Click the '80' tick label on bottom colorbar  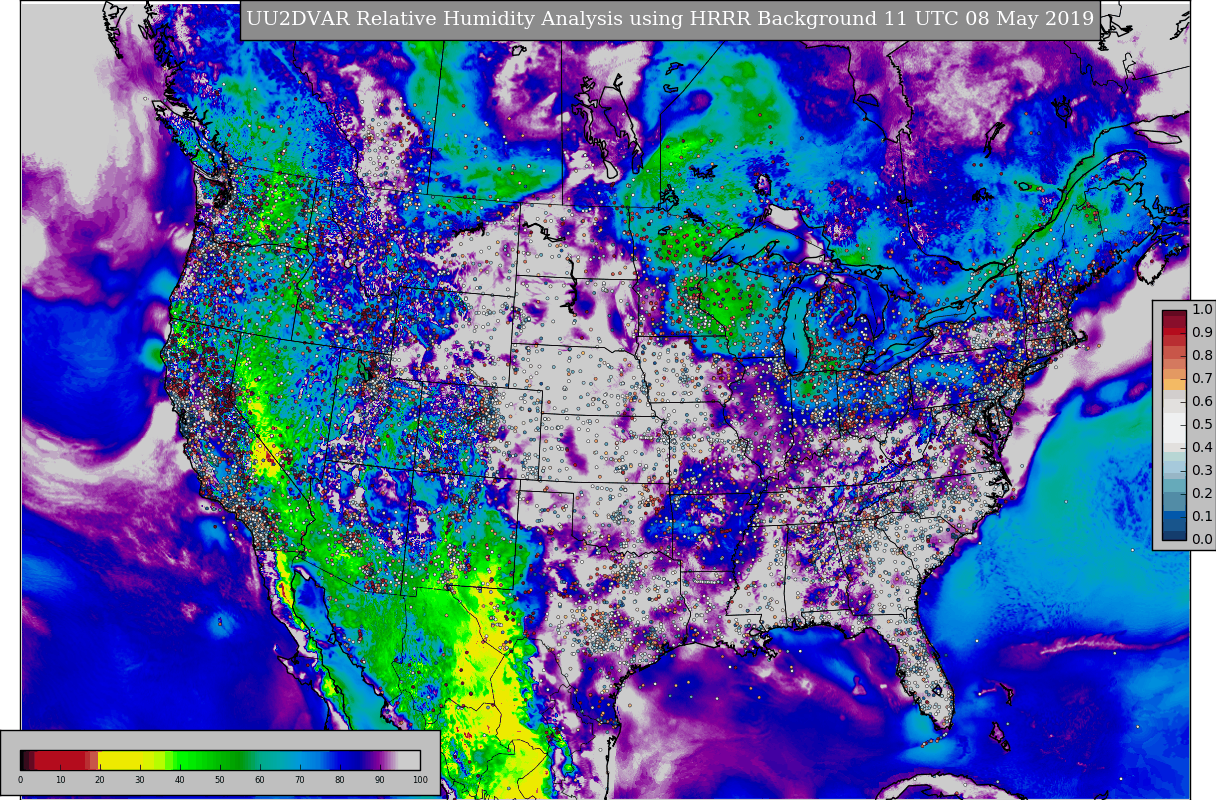pyautogui.click(x=340, y=780)
